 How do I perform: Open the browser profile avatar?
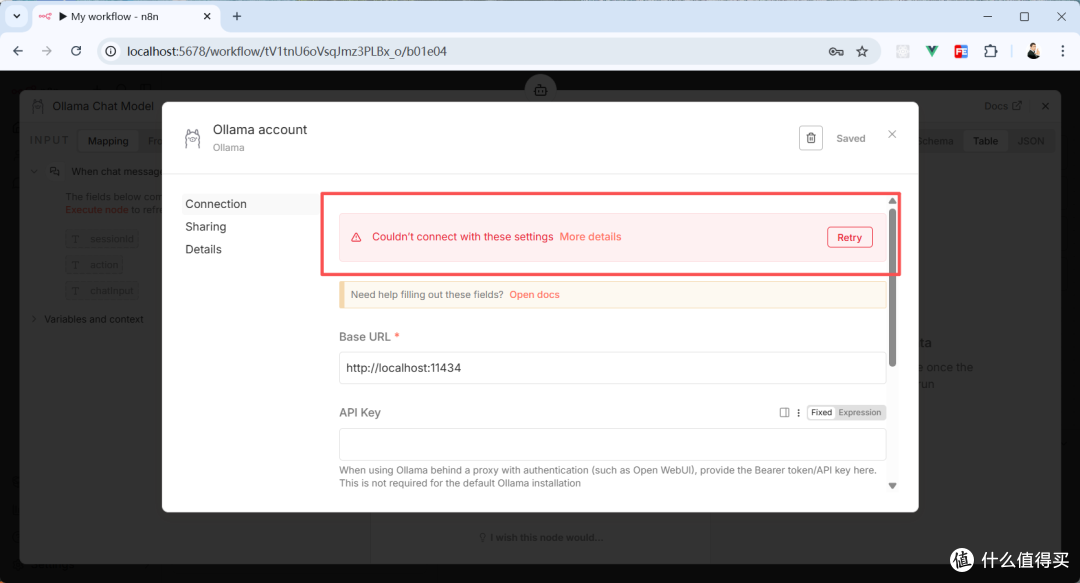point(1032,52)
